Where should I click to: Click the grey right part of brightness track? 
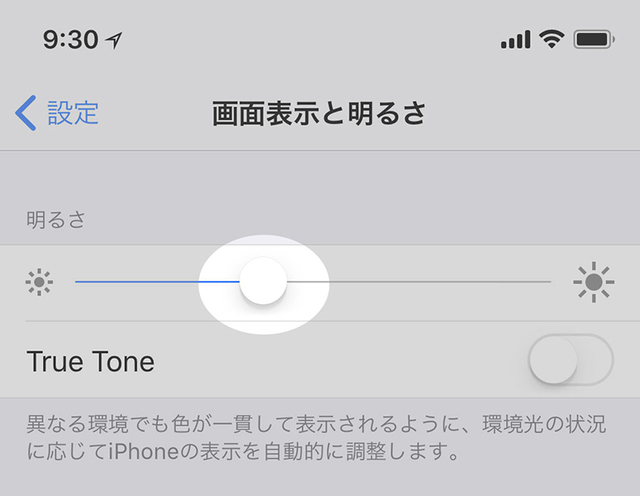pos(419,282)
